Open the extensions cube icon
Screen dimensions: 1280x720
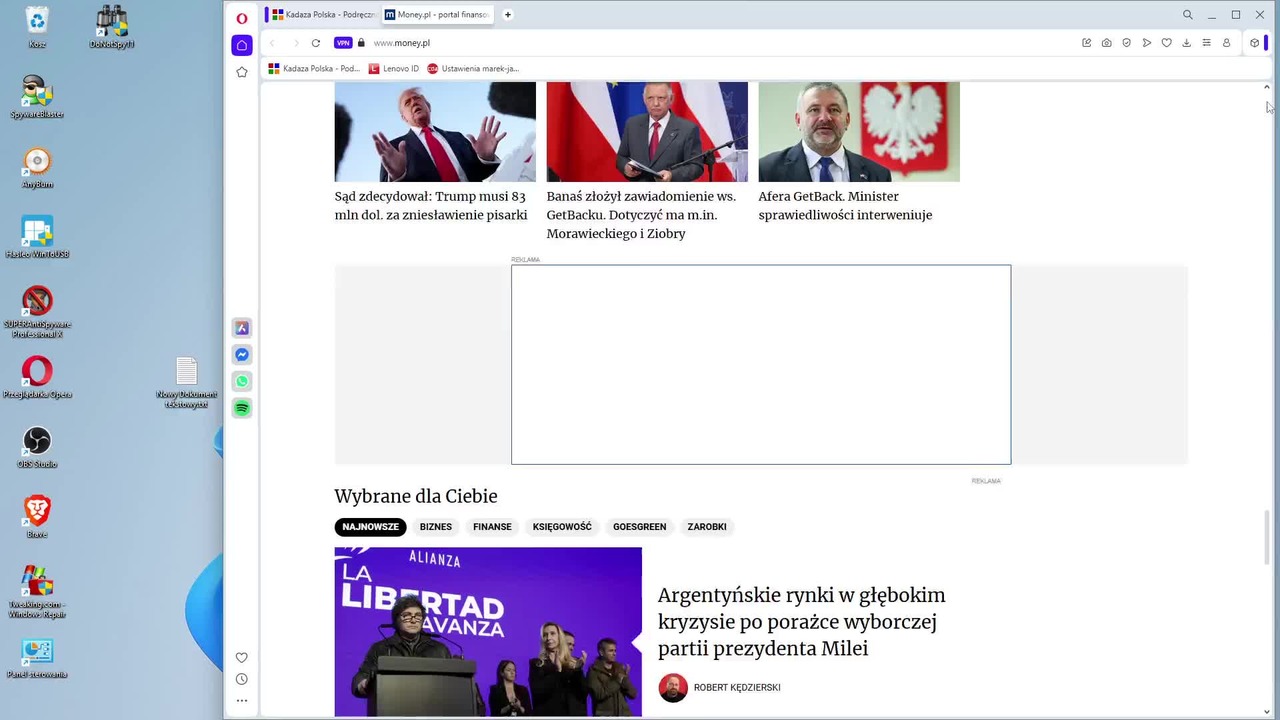click(x=1254, y=43)
